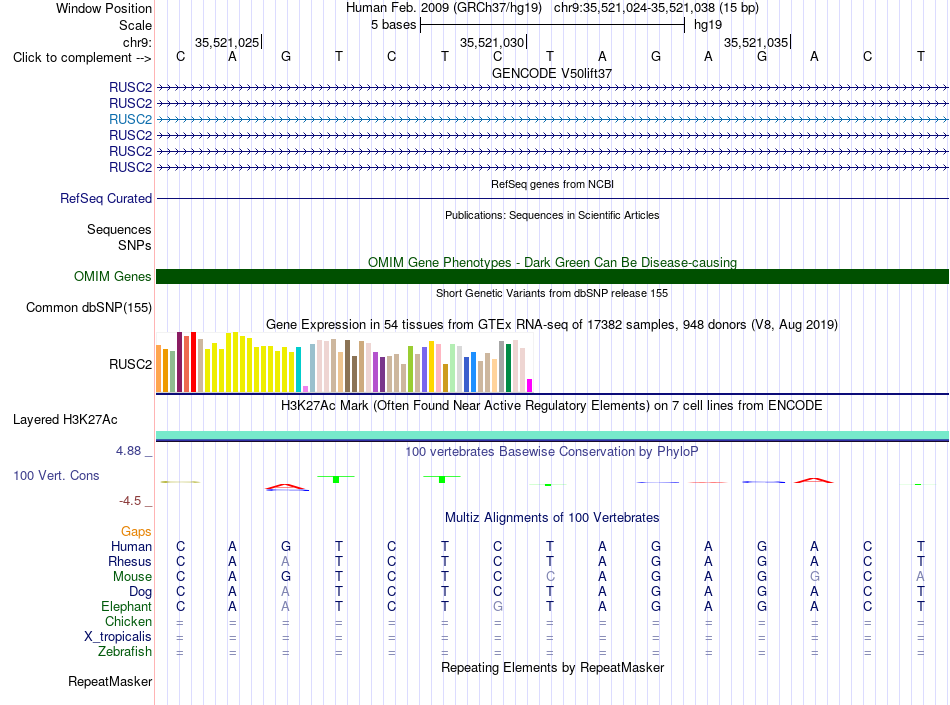Select the Zebrafish species row label
950x705 pixels.
(125, 652)
